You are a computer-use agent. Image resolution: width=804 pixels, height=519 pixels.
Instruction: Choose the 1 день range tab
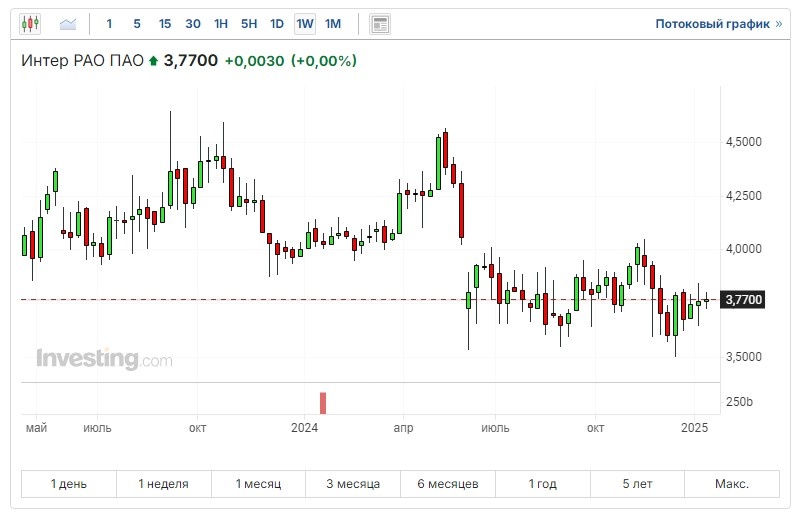click(x=69, y=484)
